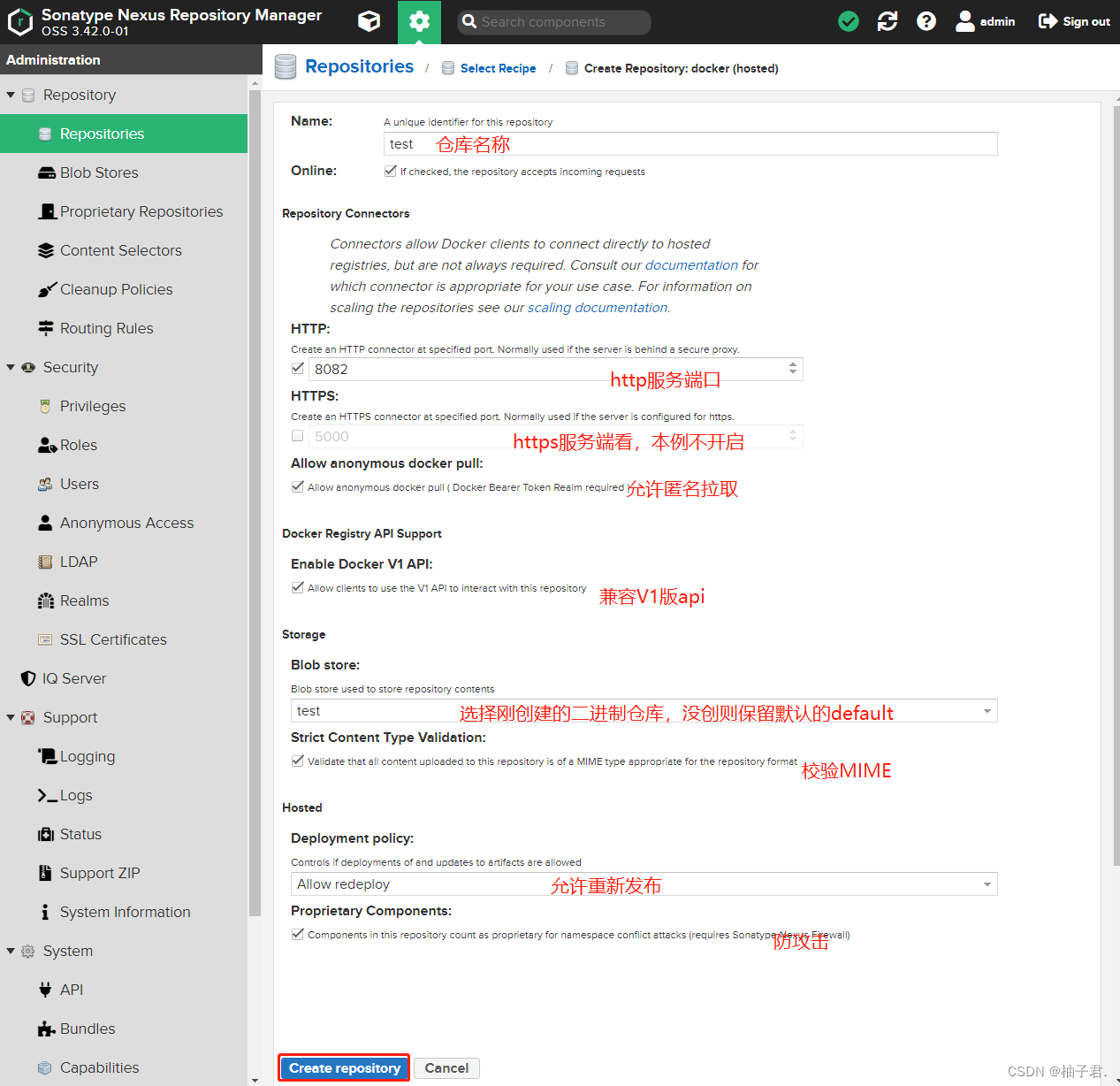
Task: Open the help question-mark icon
Action: pos(926,21)
